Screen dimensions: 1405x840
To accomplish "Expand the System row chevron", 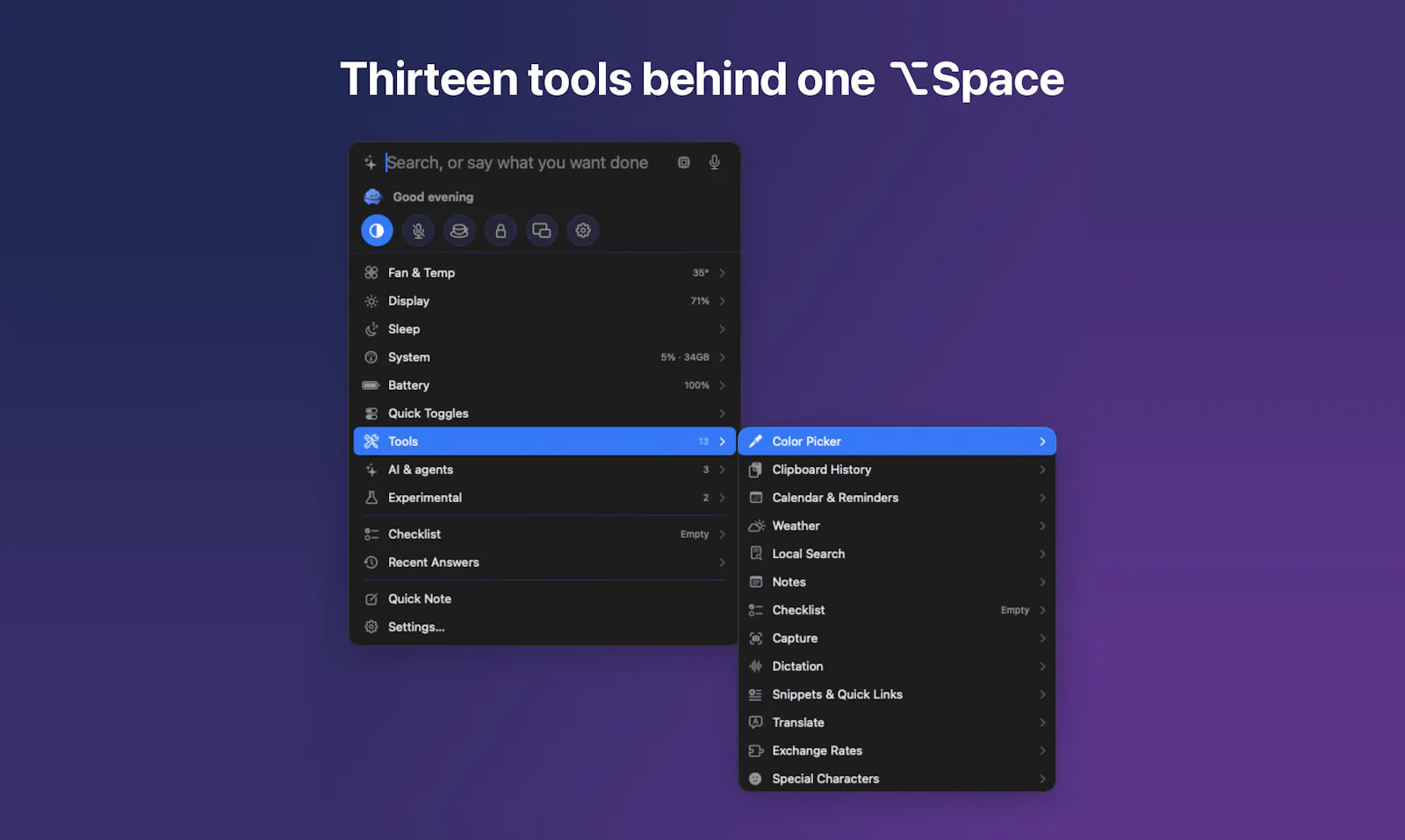I will [x=723, y=357].
